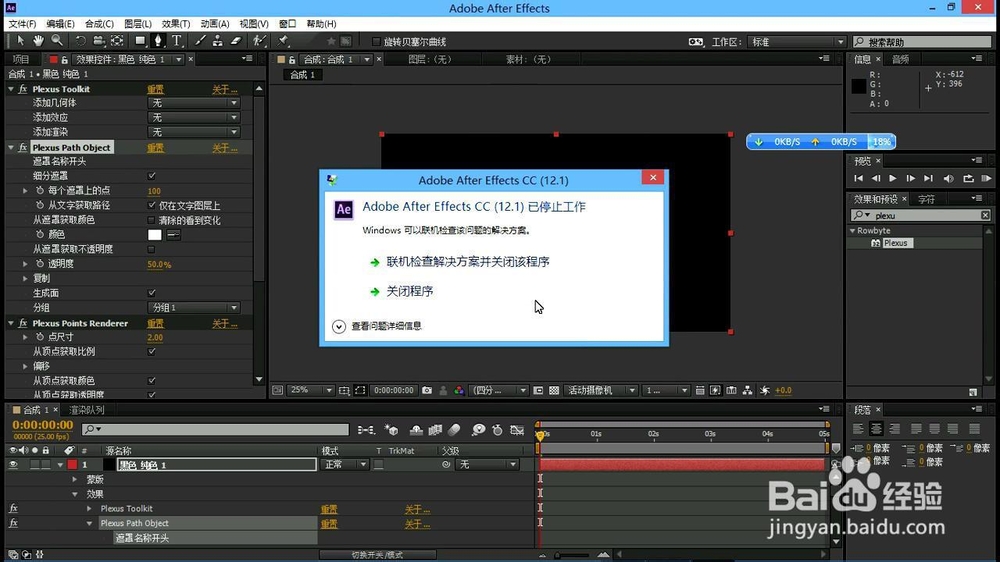
Task: Take a snapshot with camera icon
Action: coord(427,390)
